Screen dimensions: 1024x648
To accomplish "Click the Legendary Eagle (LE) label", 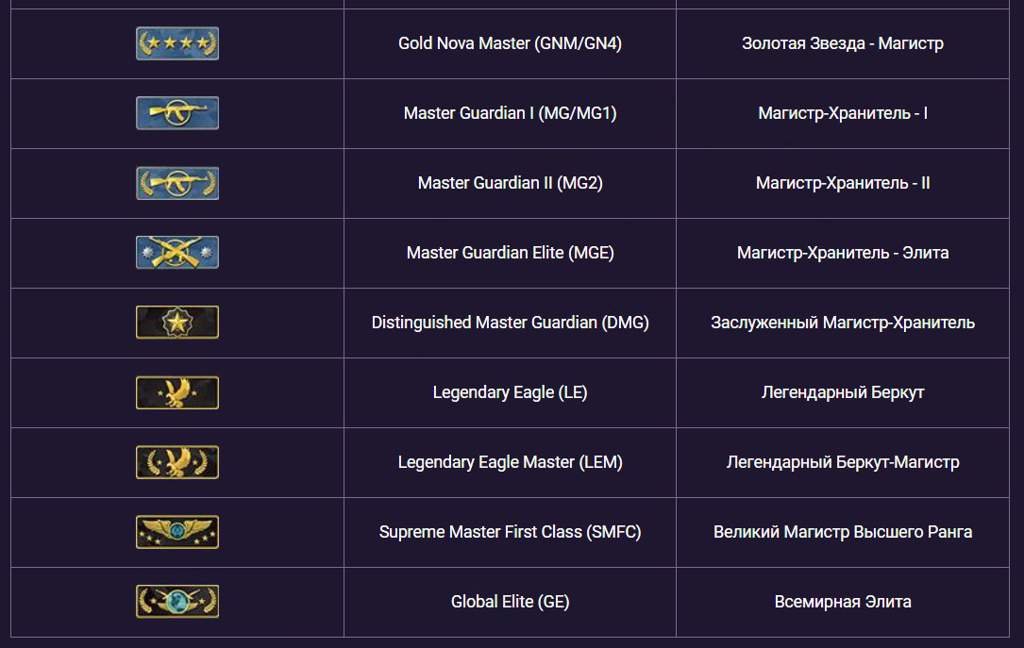I will coord(510,392).
